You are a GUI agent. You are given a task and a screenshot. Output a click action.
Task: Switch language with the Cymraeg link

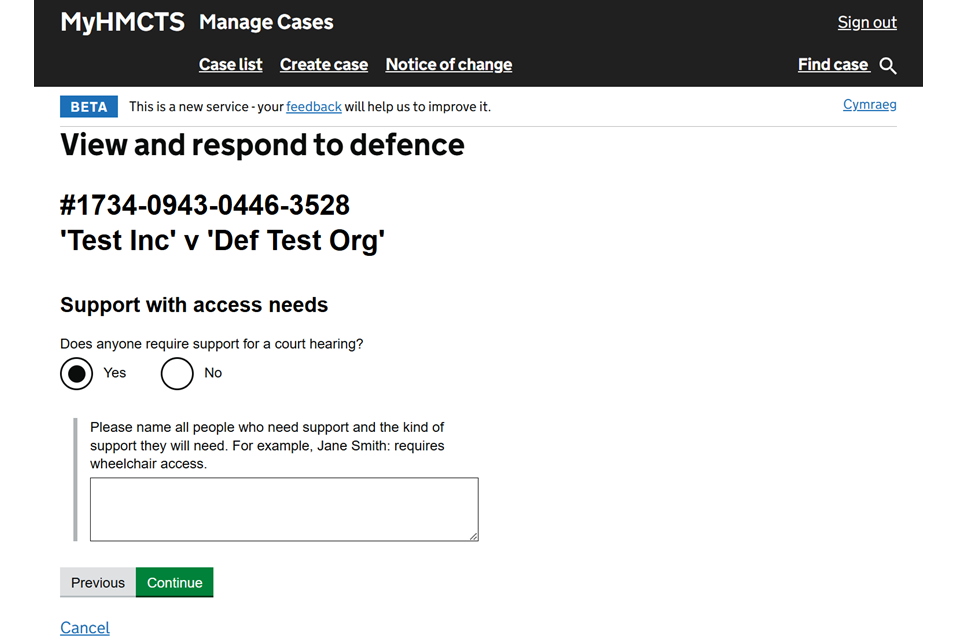pos(869,105)
